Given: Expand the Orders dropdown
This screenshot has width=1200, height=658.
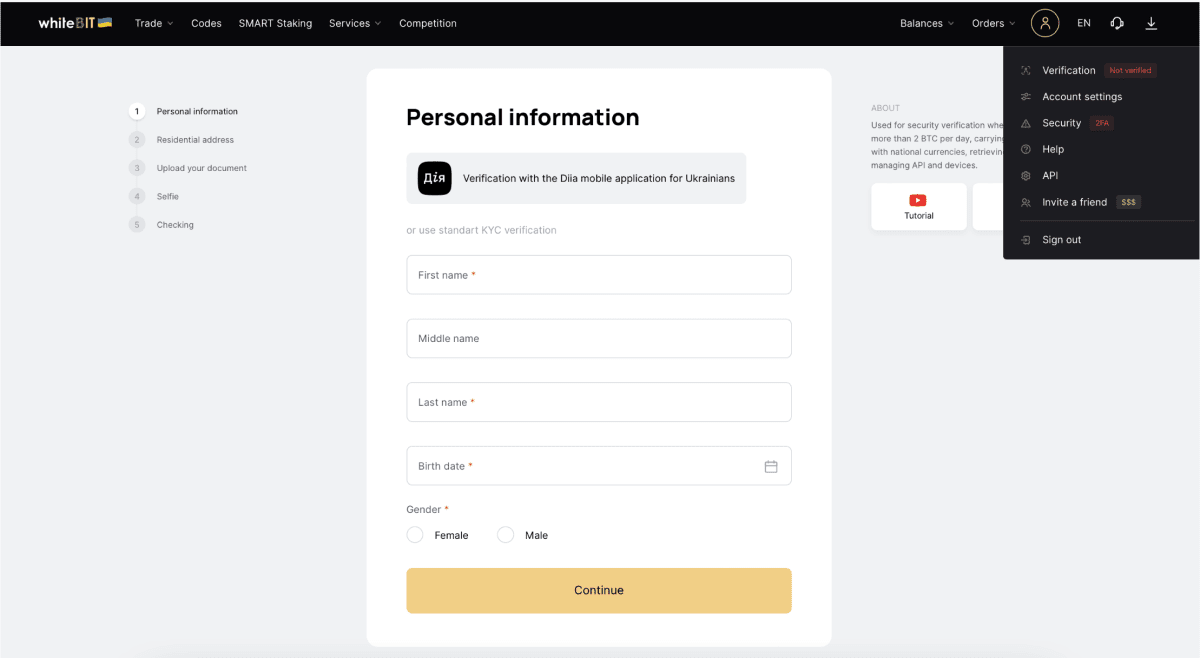Looking at the screenshot, I should [994, 23].
